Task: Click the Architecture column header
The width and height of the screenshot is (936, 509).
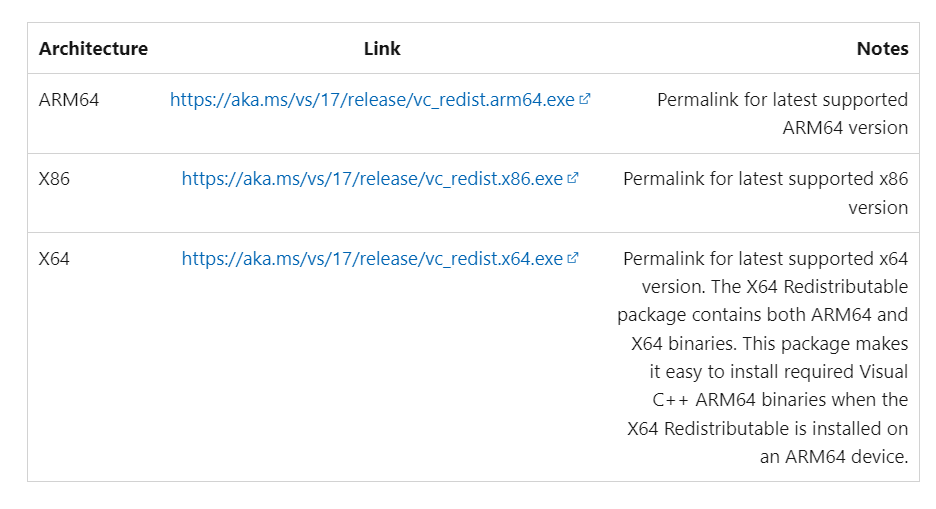Action: pos(93,49)
